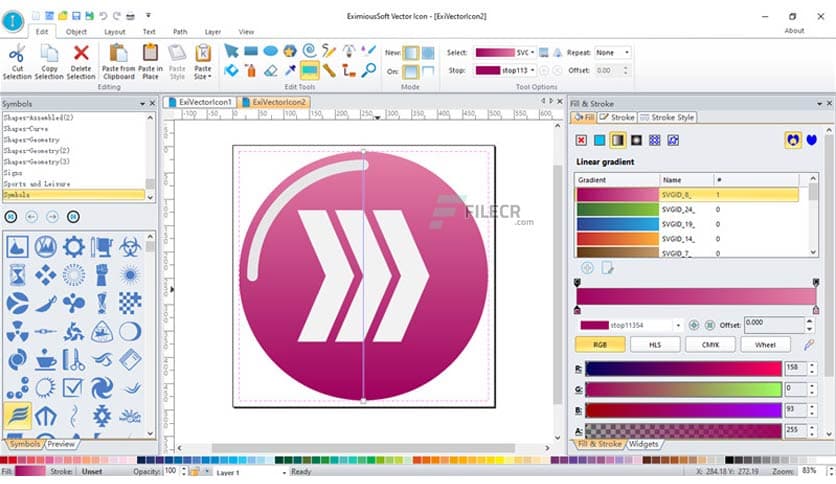
Task: Open the Layout ribbon tab
Action: [x=115, y=32]
